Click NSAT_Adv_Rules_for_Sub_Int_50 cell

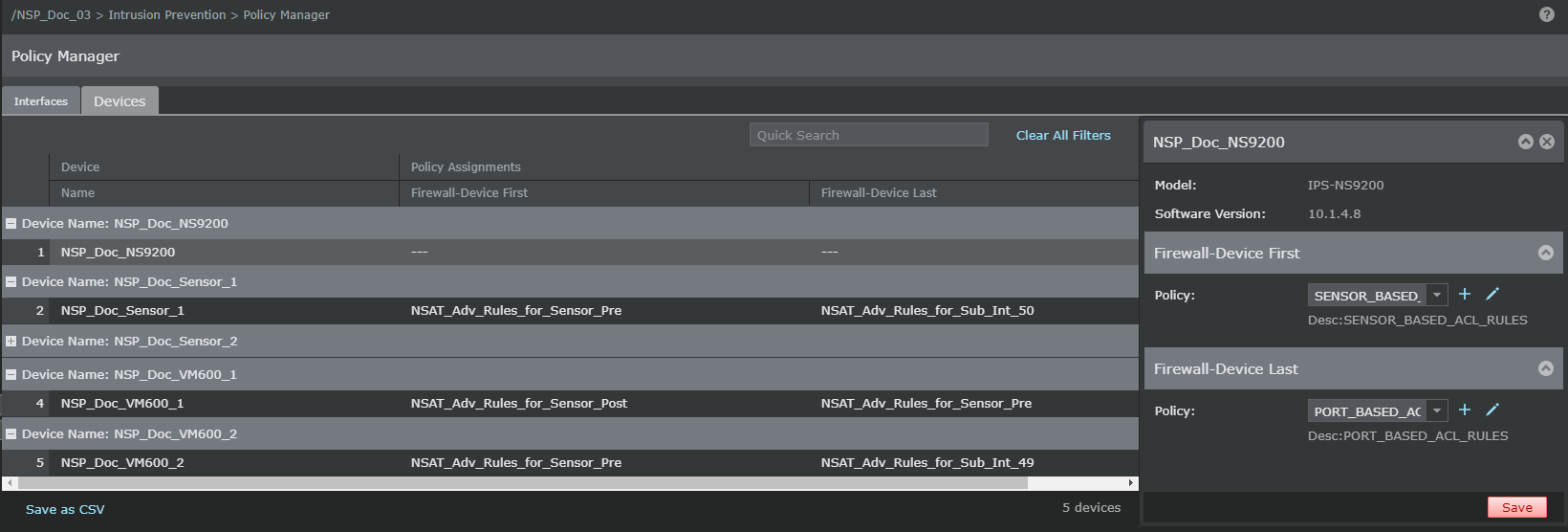coord(927,310)
